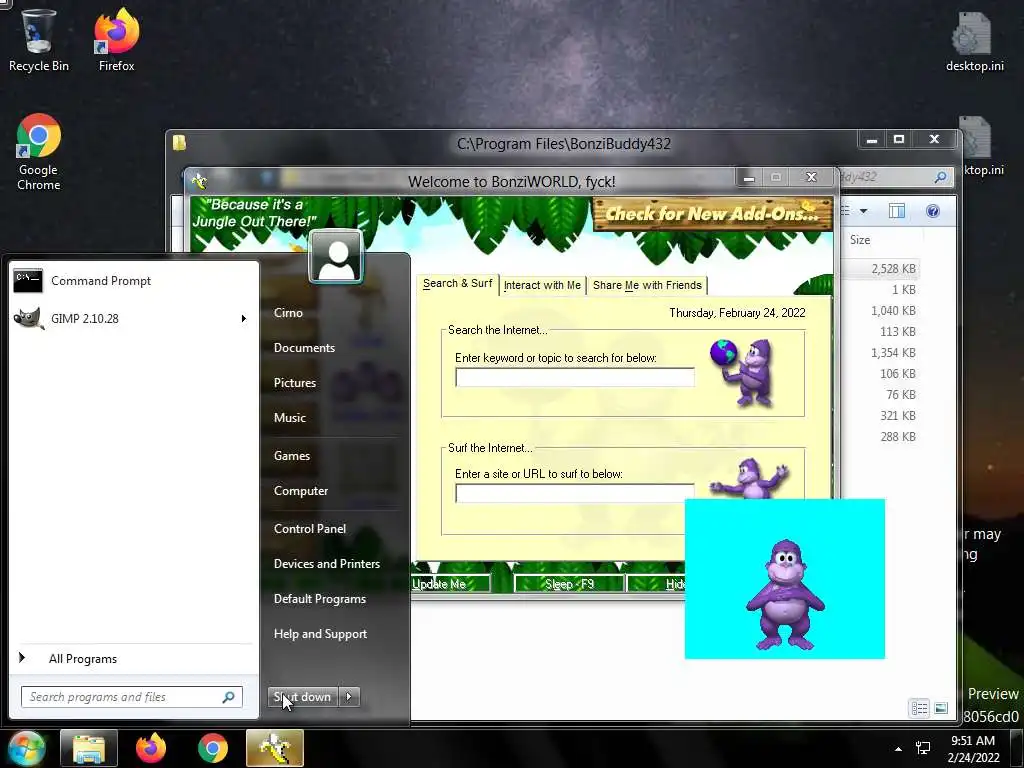Click the BonziWORLD title bar banana icon
This screenshot has height=768, width=1024.
pyautogui.click(x=199, y=181)
